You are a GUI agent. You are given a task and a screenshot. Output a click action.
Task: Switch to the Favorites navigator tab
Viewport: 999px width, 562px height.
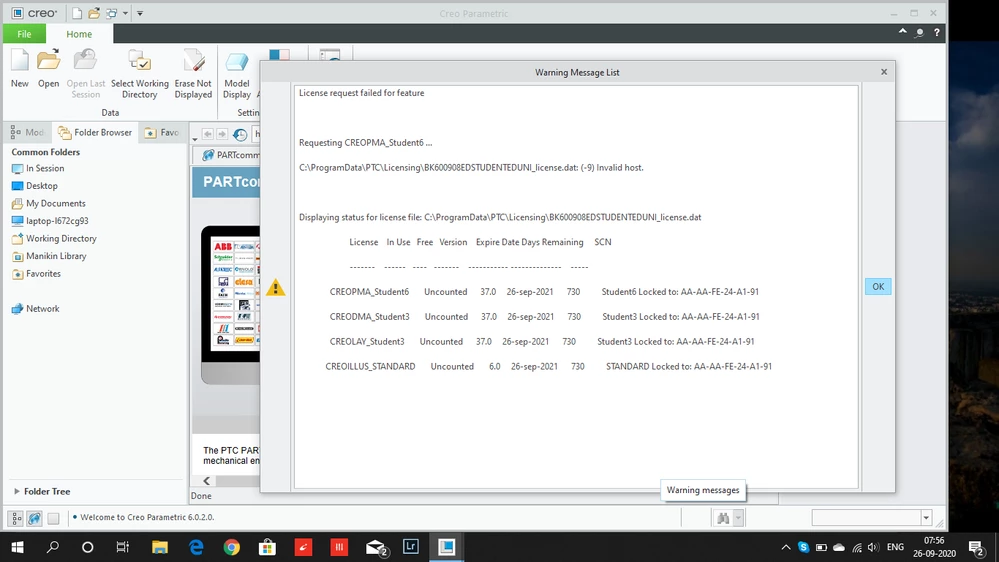[x=162, y=133]
